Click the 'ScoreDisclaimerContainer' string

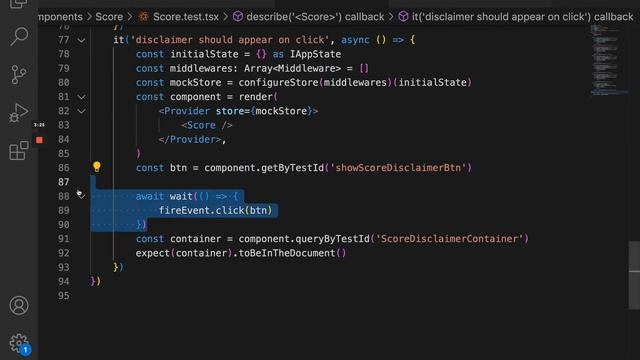pos(449,239)
